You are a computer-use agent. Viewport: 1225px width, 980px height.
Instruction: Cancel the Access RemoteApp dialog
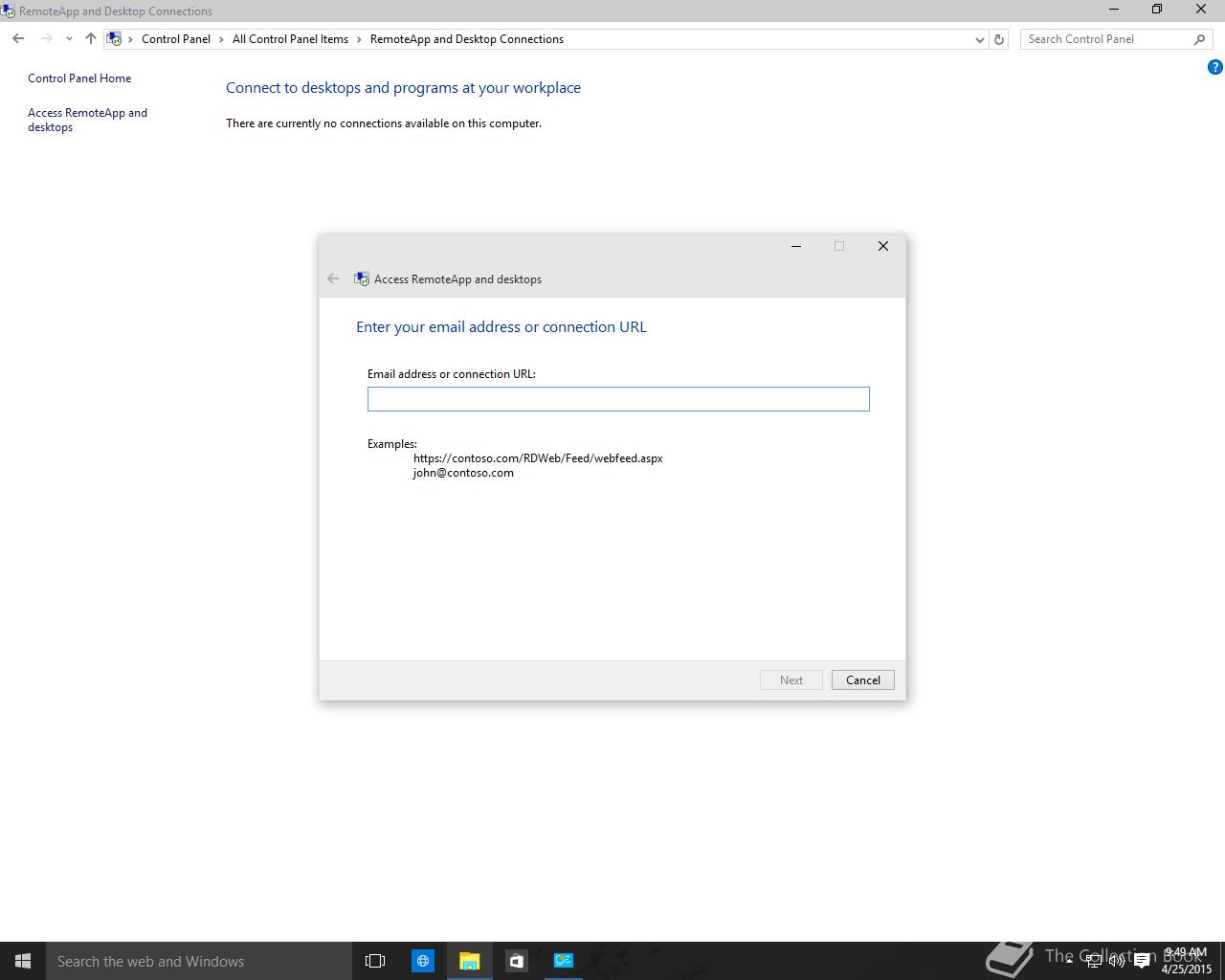tap(863, 680)
